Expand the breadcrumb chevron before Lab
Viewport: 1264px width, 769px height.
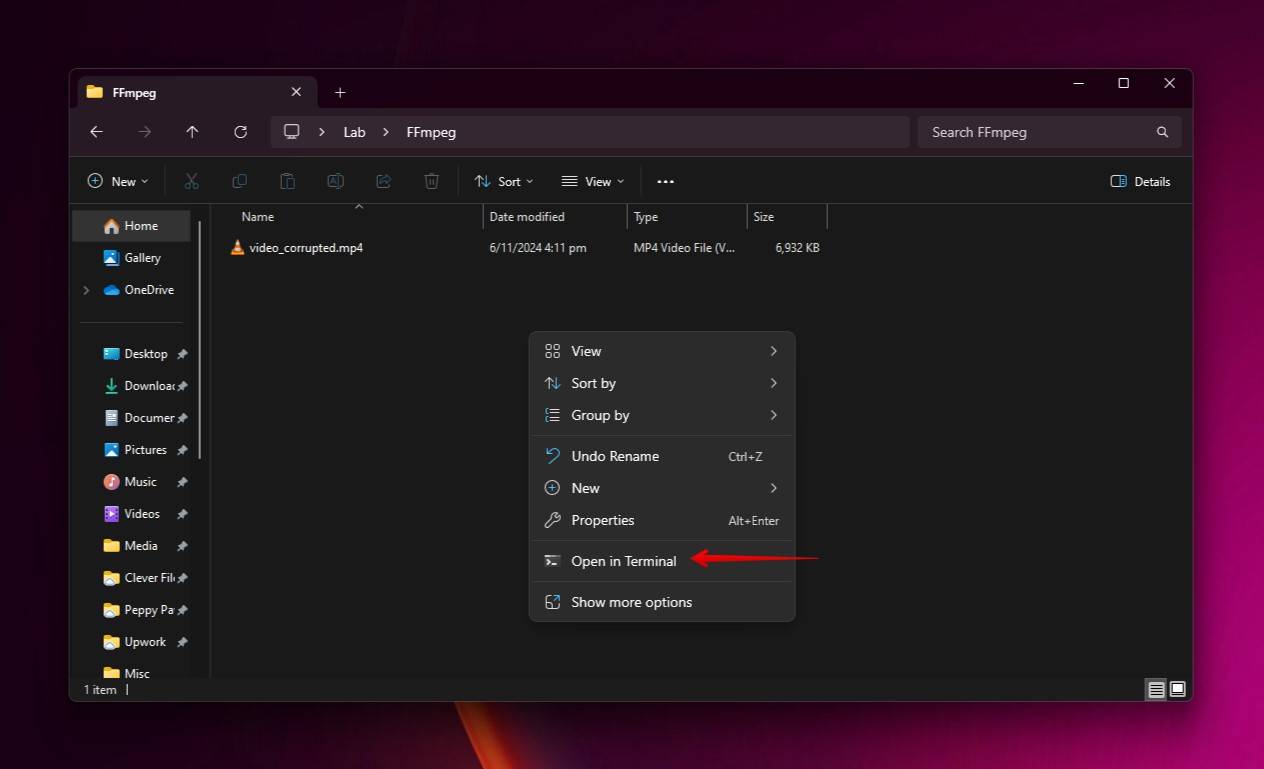(322, 132)
